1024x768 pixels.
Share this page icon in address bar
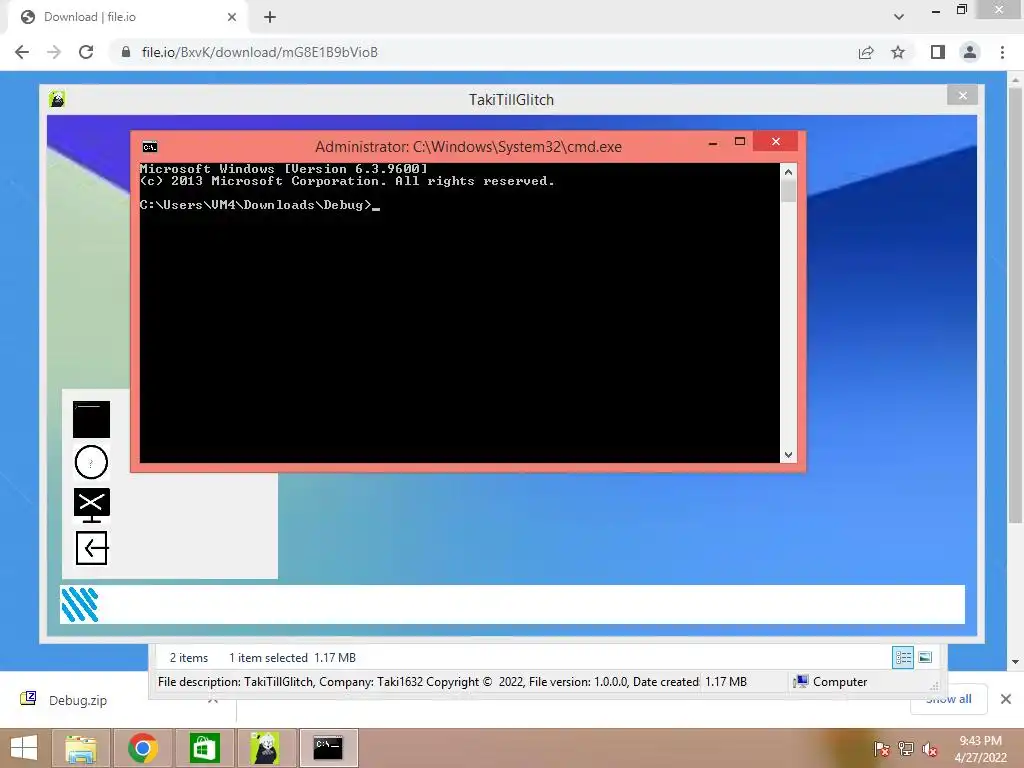[866, 52]
